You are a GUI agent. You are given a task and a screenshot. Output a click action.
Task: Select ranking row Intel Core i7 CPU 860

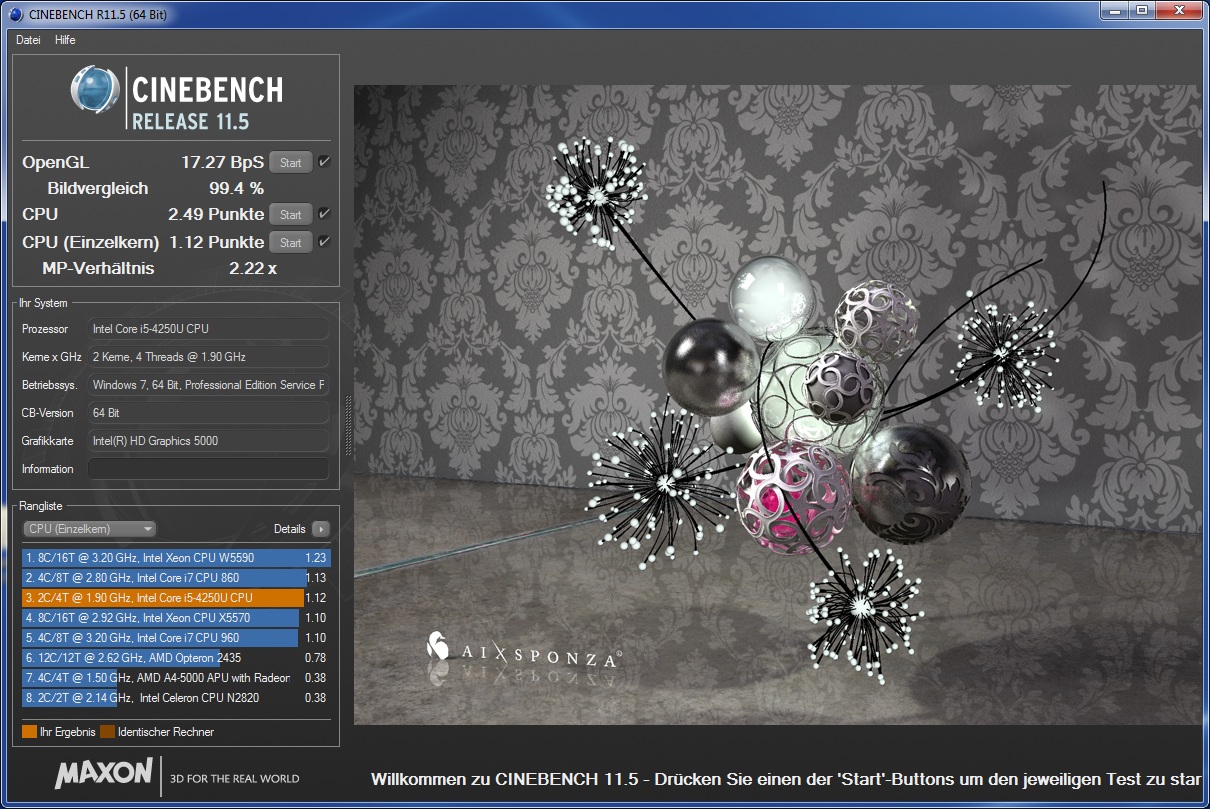tap(176, 578)
